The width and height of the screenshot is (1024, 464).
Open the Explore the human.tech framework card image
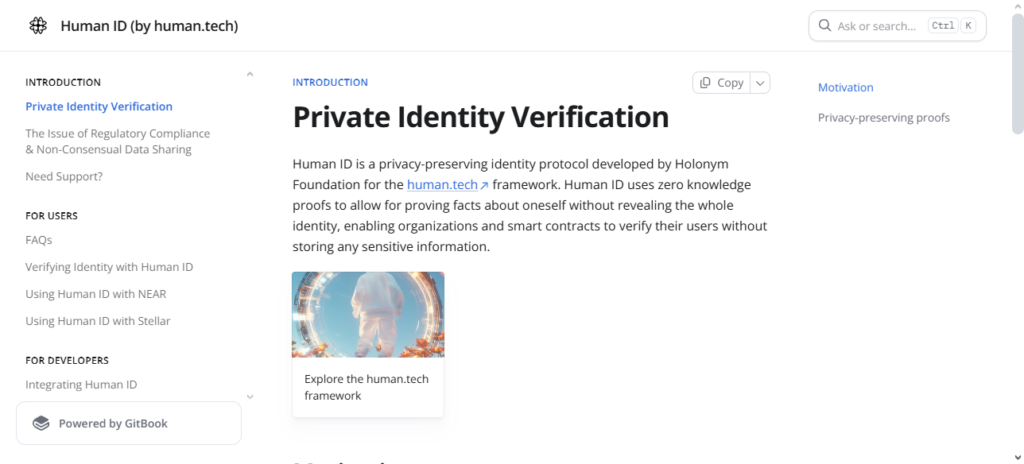[x=368, y=315]
